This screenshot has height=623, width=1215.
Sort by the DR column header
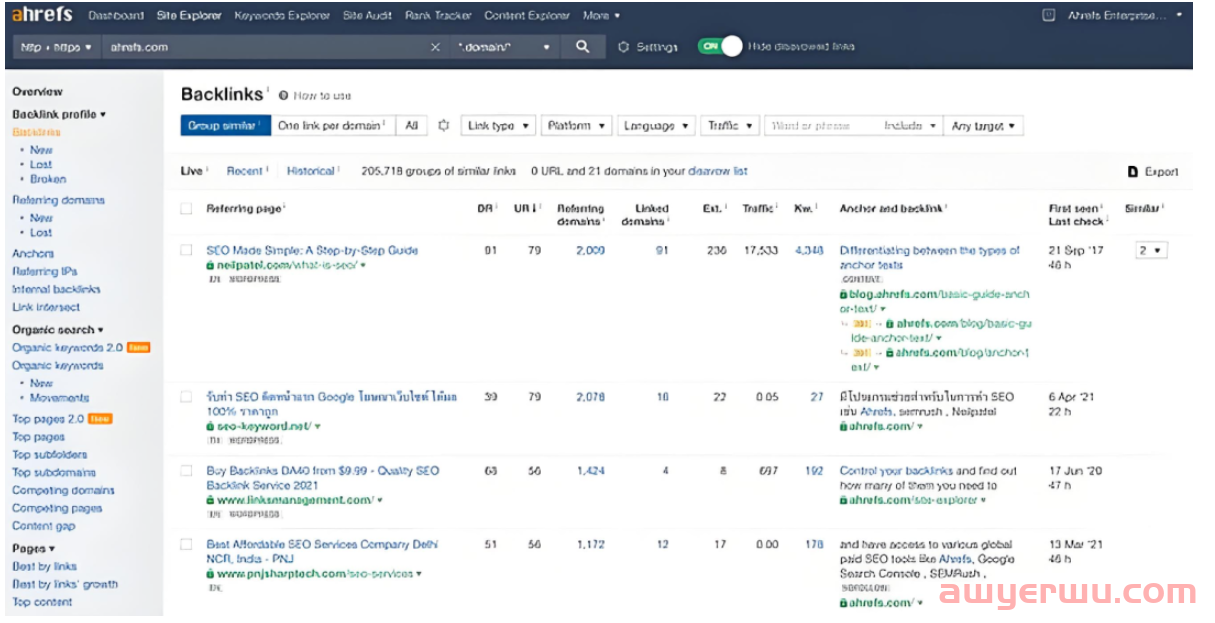[x=485, y=208]
